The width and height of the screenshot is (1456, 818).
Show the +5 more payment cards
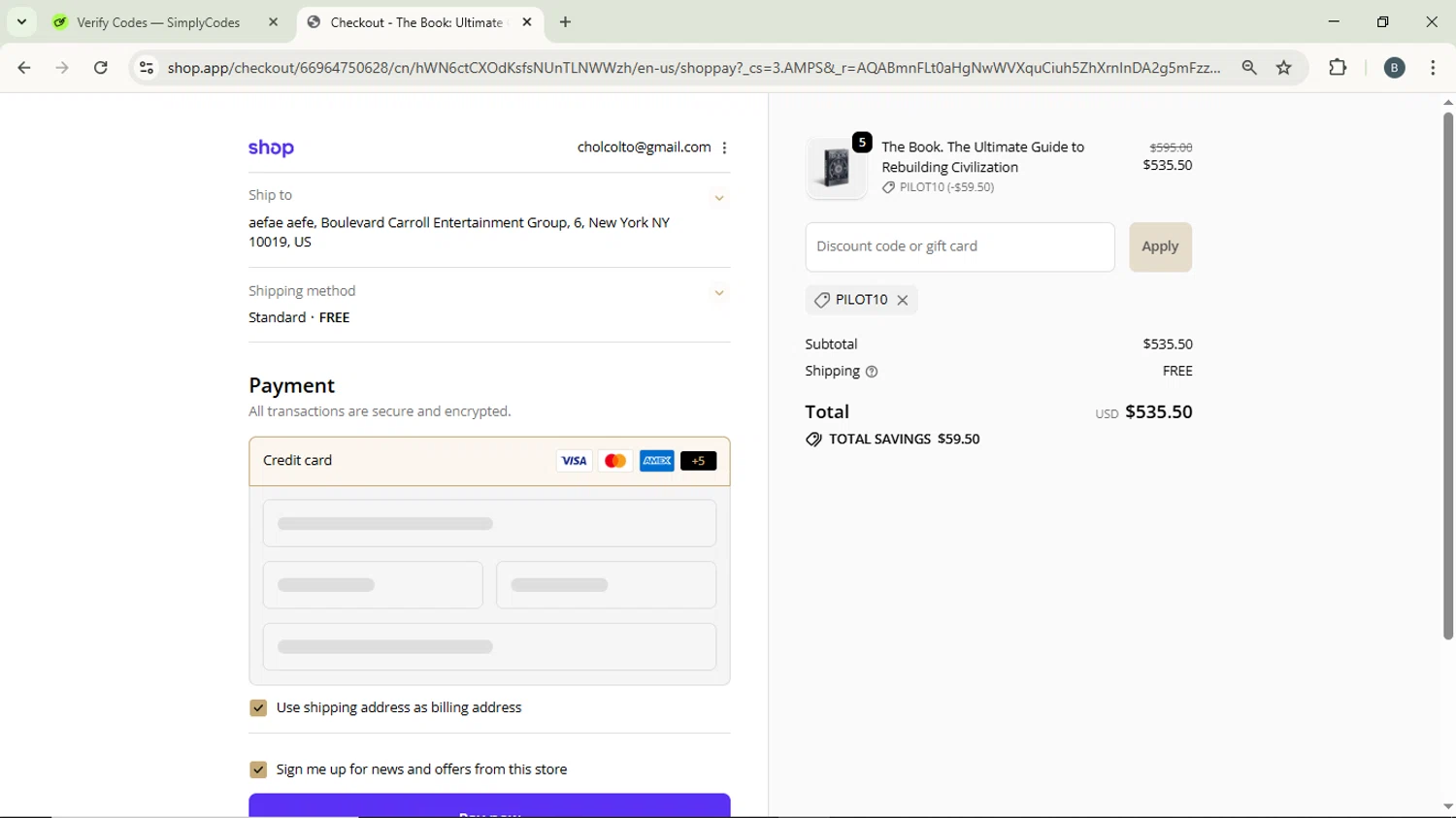tap(699, 461)
